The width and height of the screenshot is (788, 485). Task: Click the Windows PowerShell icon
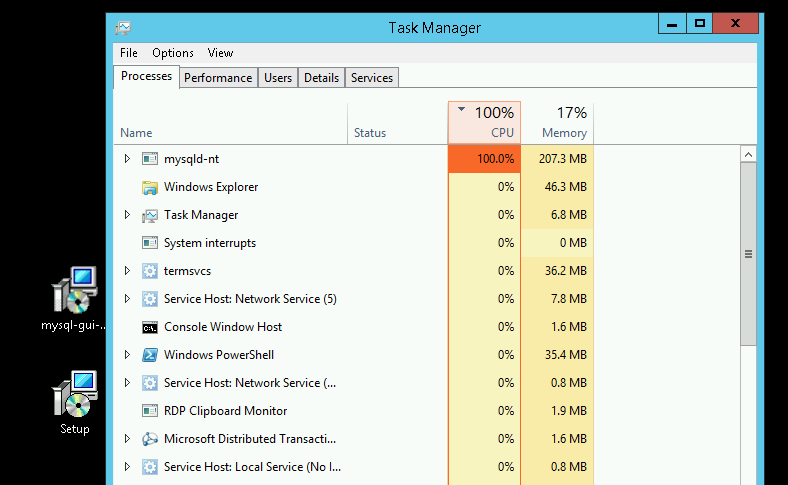(x=150, y=355)
